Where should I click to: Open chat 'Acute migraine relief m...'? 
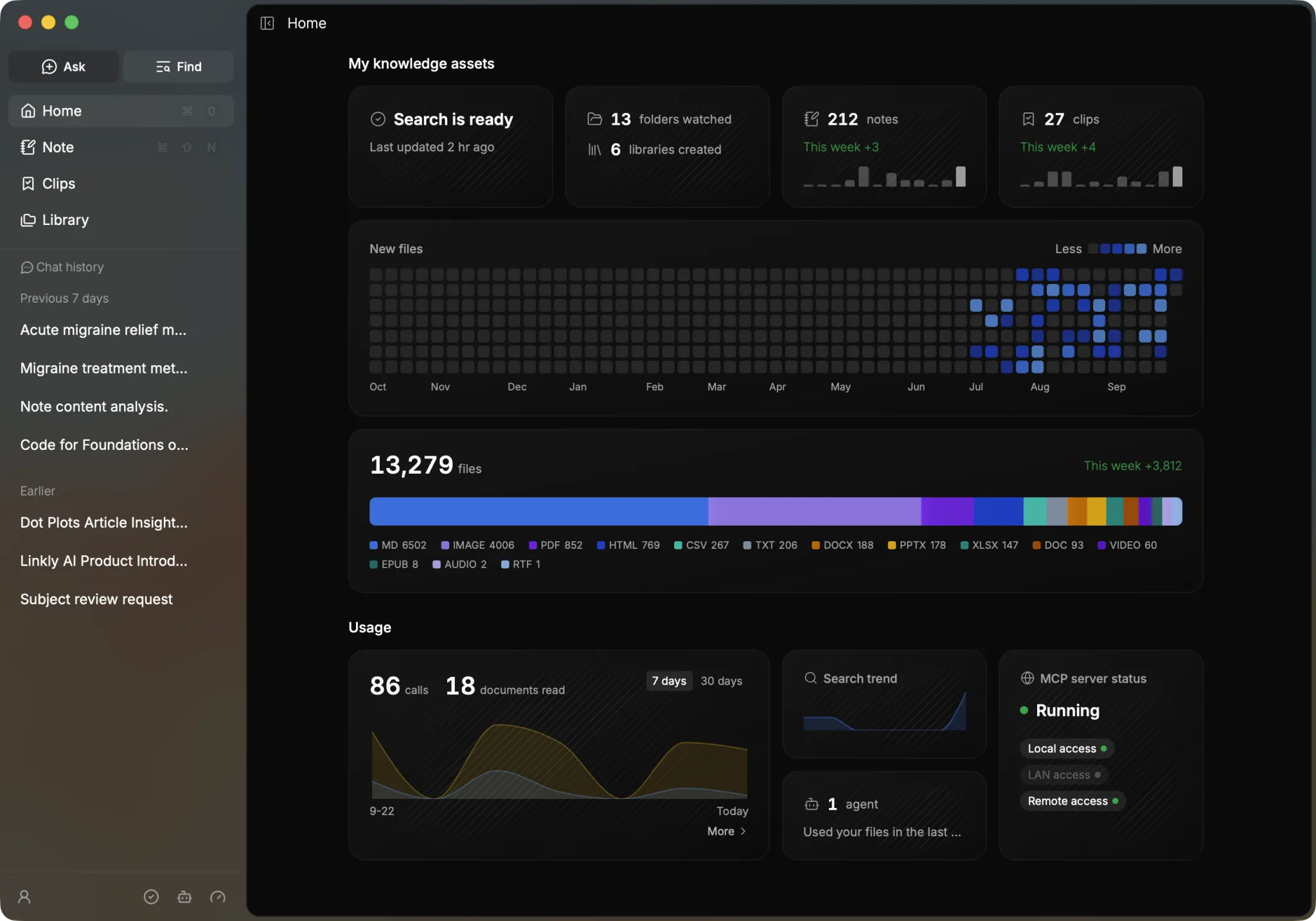tap(103, 330)
